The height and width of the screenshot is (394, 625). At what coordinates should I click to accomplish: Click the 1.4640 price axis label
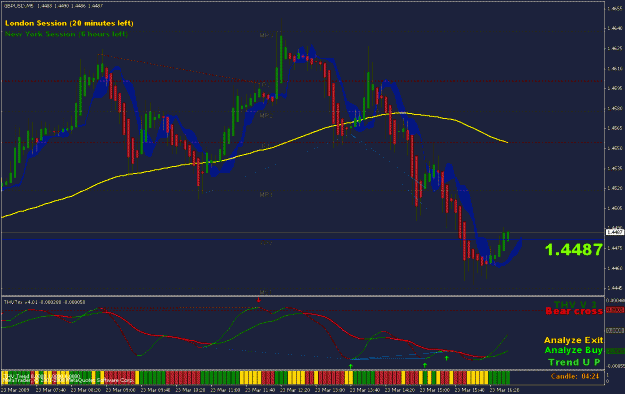[x=614, y=28]
